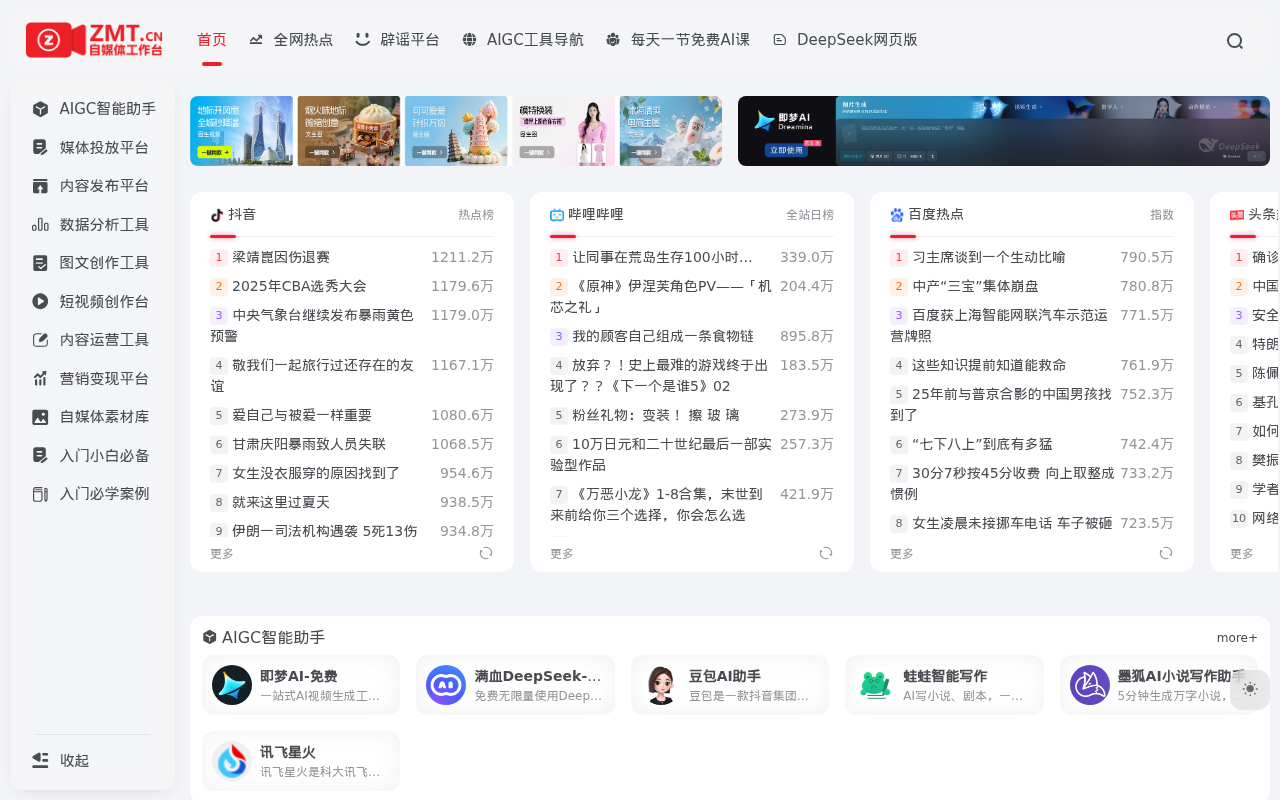Open DeepSeek网页版 navigation item

[845, 40]
